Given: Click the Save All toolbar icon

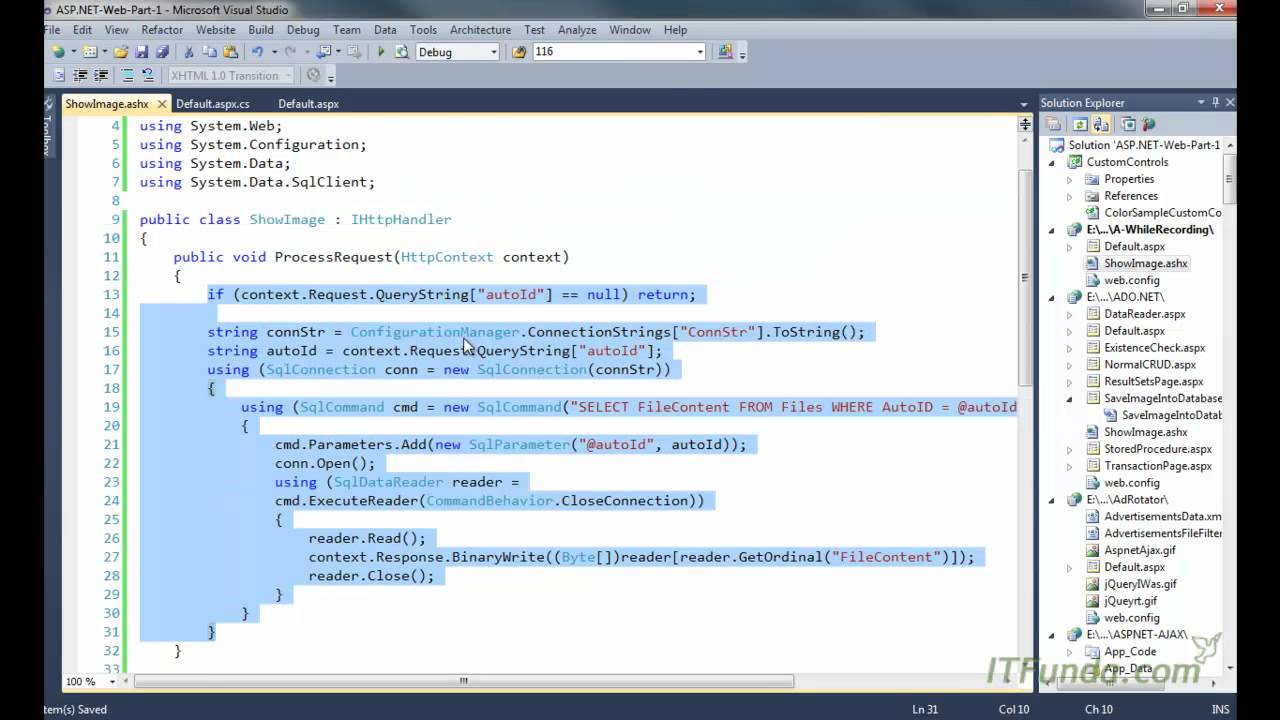Looking at the screenshot, I should point(162,52).
